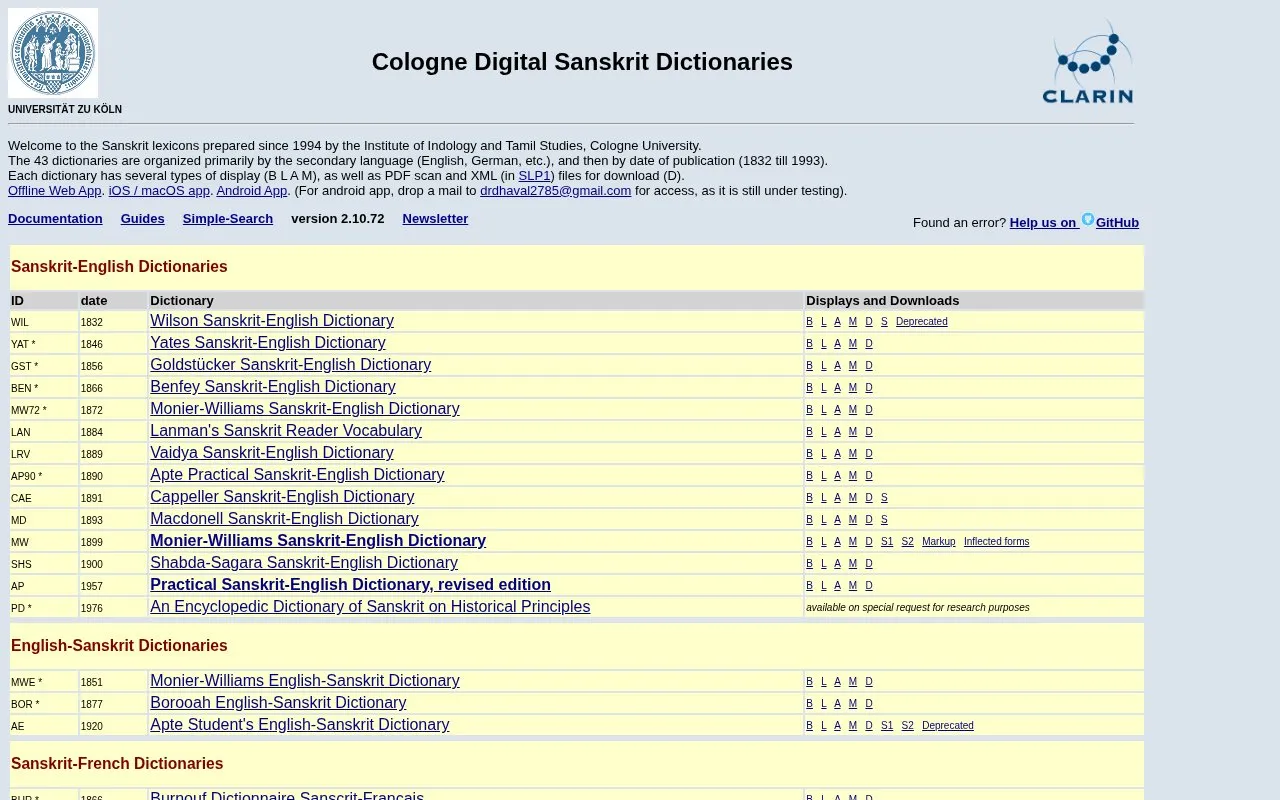Open the iOS / macOS app link
The width and height of the screenshot is (1280, 800).
159,190
